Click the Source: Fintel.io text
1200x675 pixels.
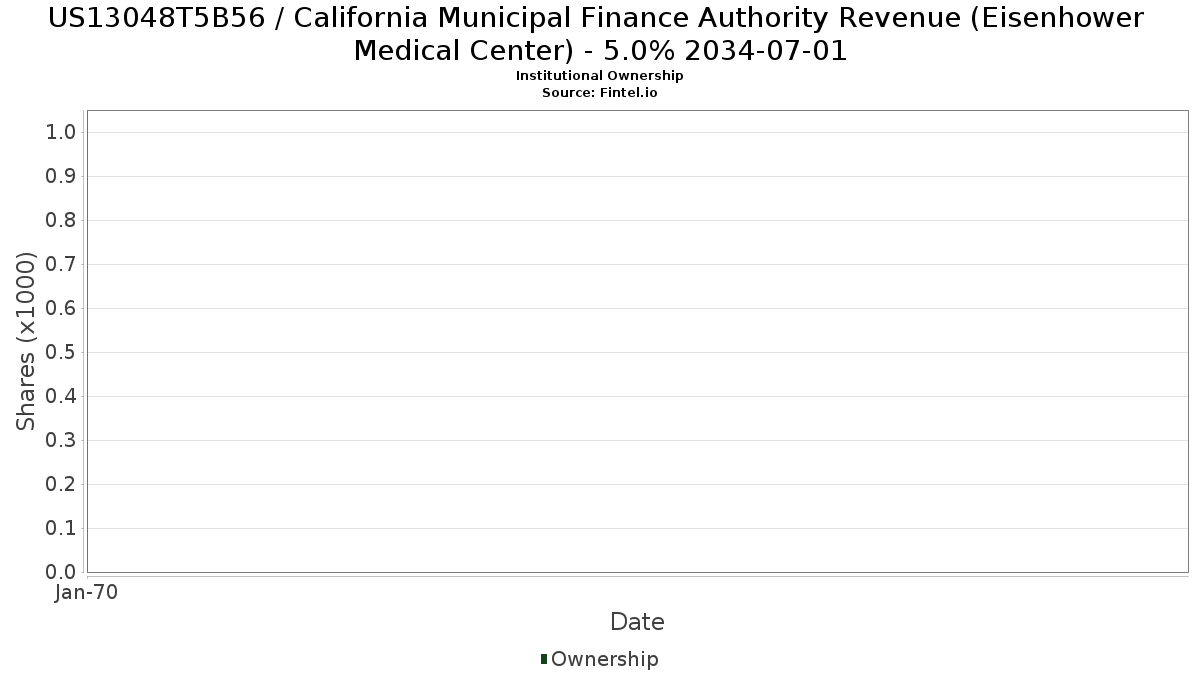coord(599,92)
